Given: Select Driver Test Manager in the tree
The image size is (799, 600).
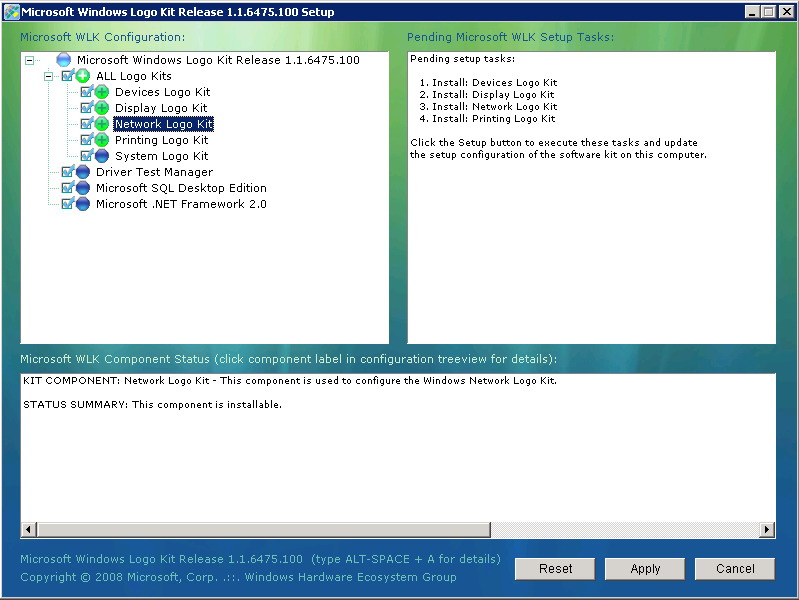Looking at the screenshot, I should coord(154,172).
